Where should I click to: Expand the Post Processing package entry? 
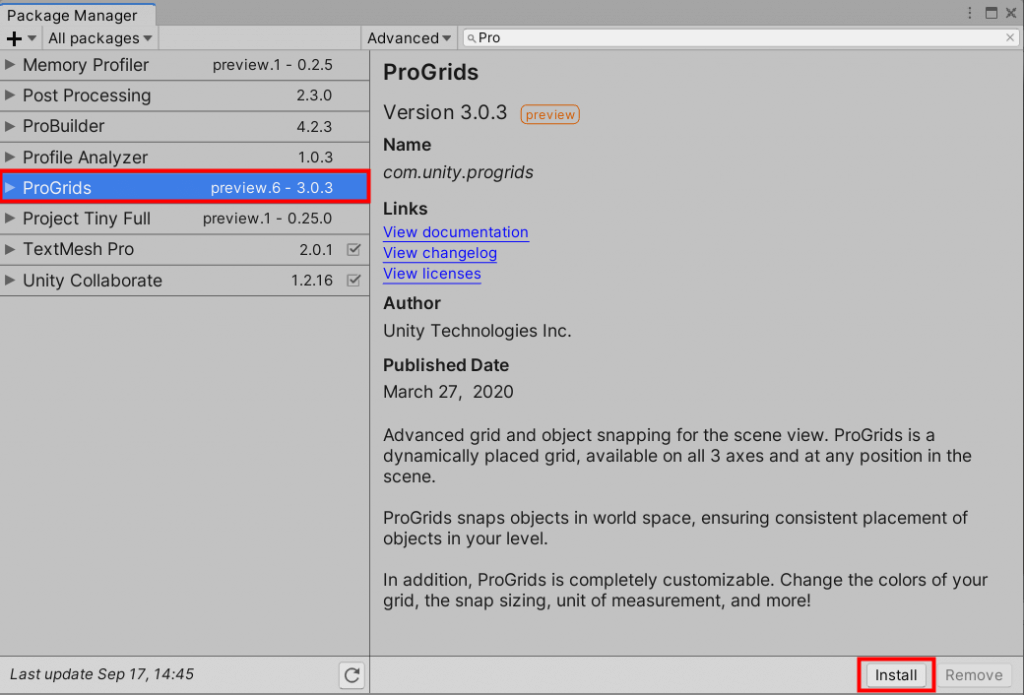click(9, 96)
